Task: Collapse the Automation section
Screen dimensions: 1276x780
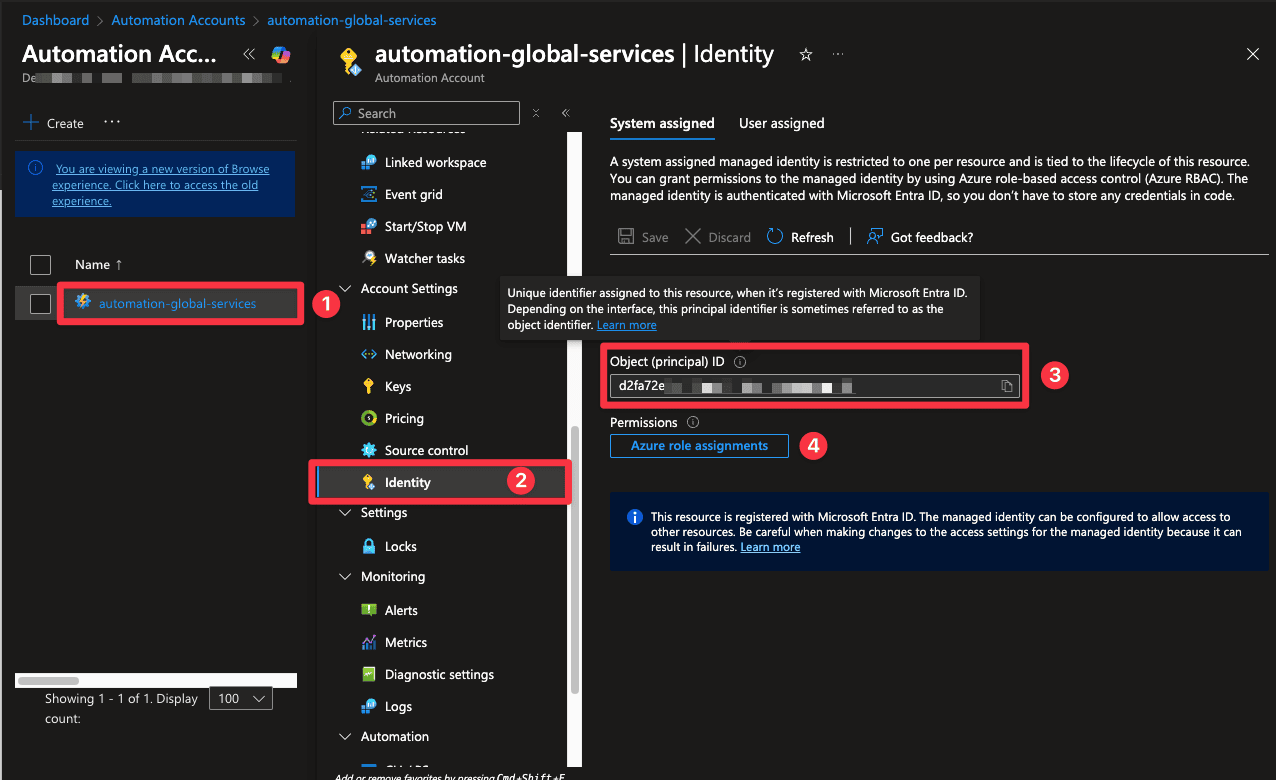Action: [x=345, y=737]
